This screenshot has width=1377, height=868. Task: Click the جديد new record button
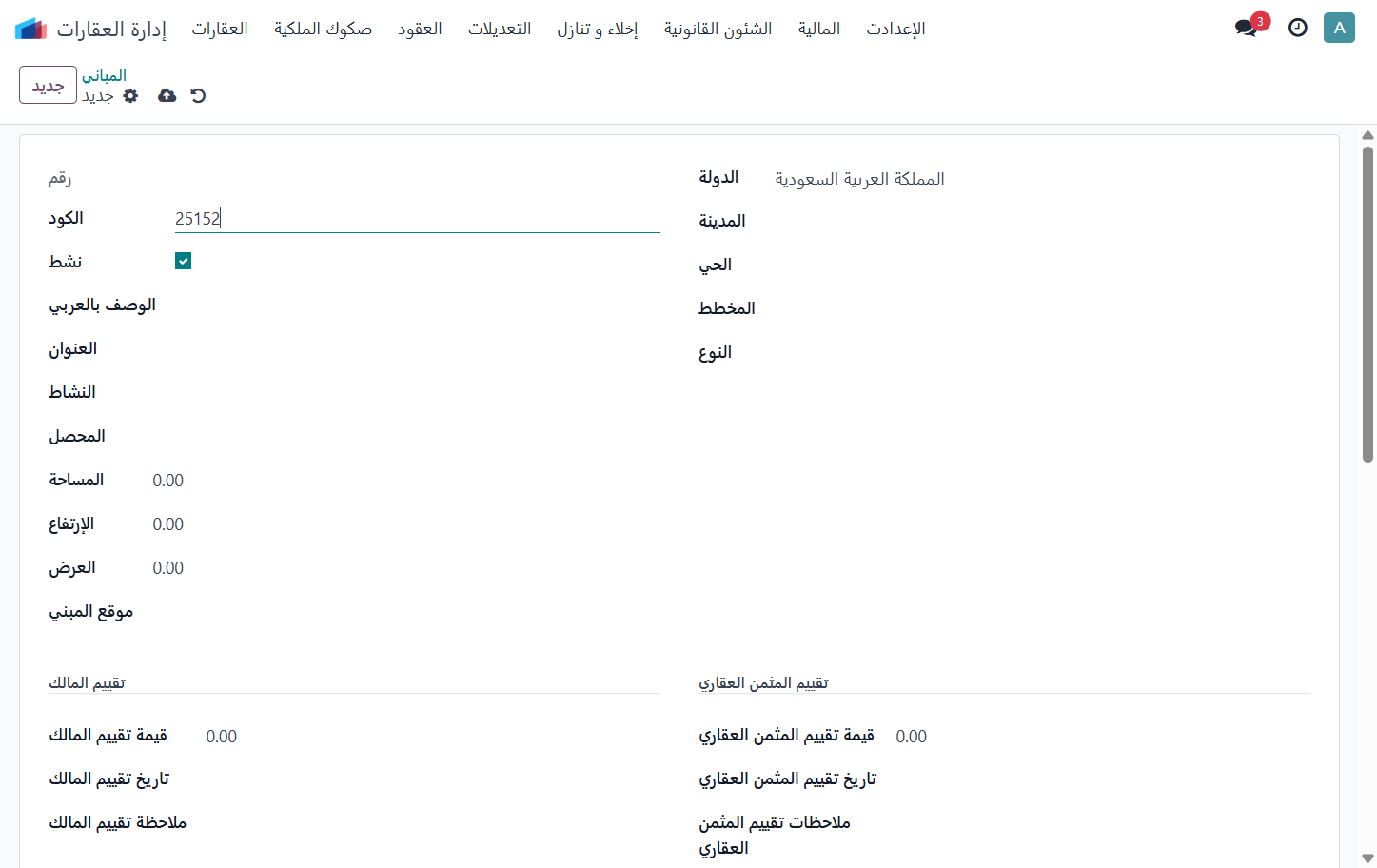pyautogui.click(x=48, y=85)
